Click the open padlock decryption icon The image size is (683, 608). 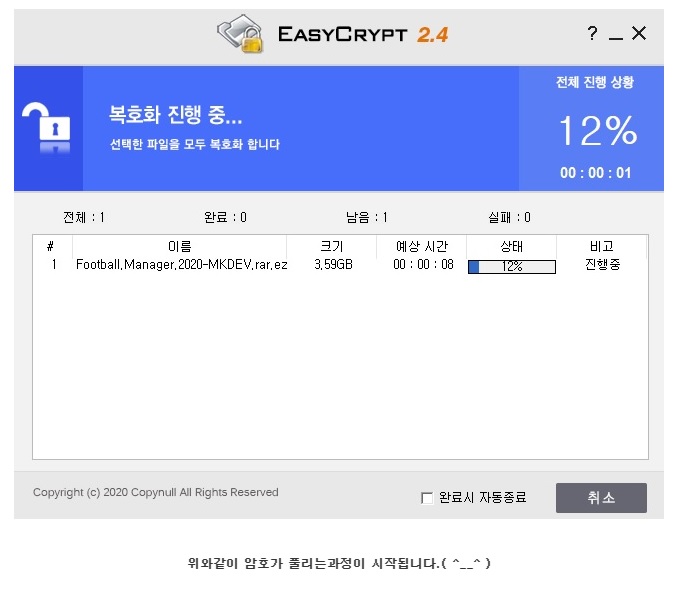(46, 128)
